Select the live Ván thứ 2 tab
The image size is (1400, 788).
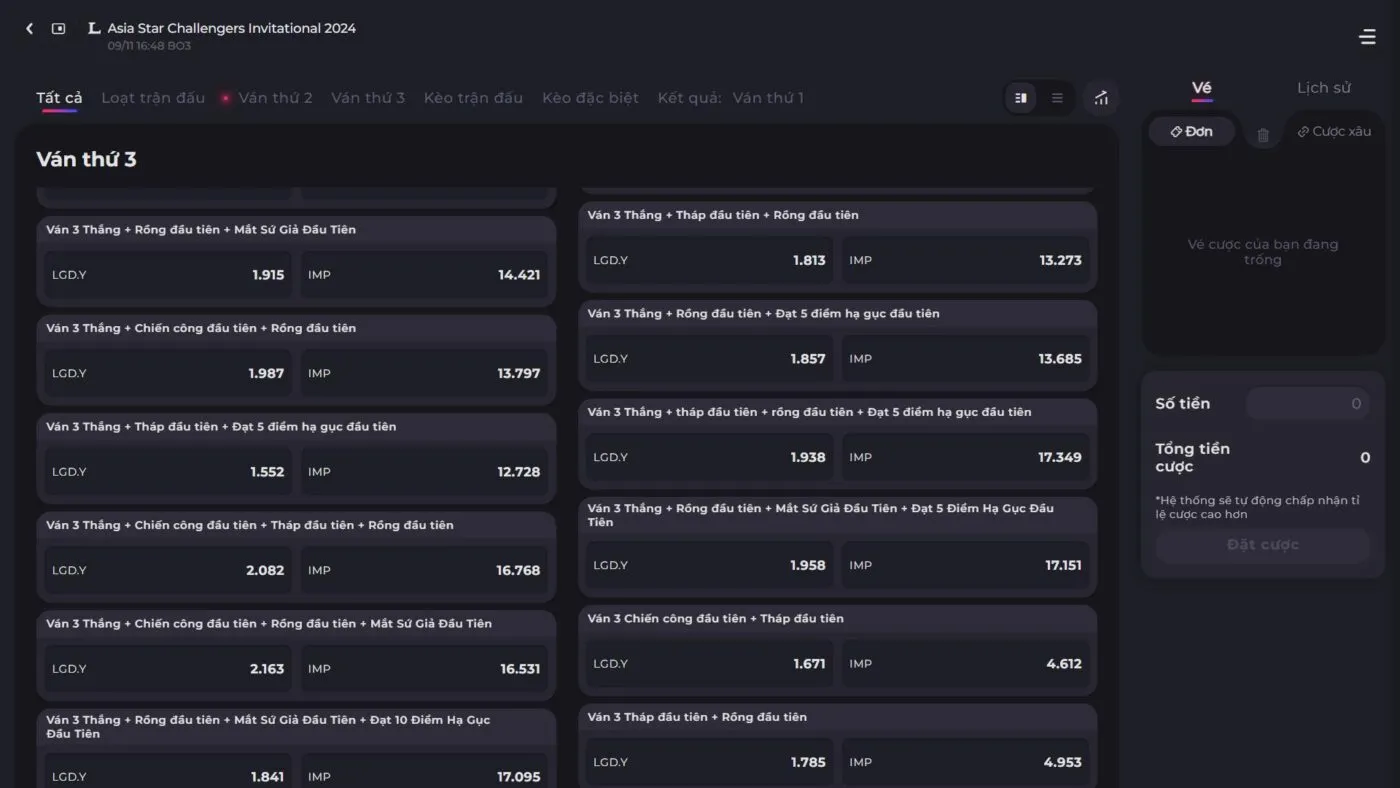275,98
